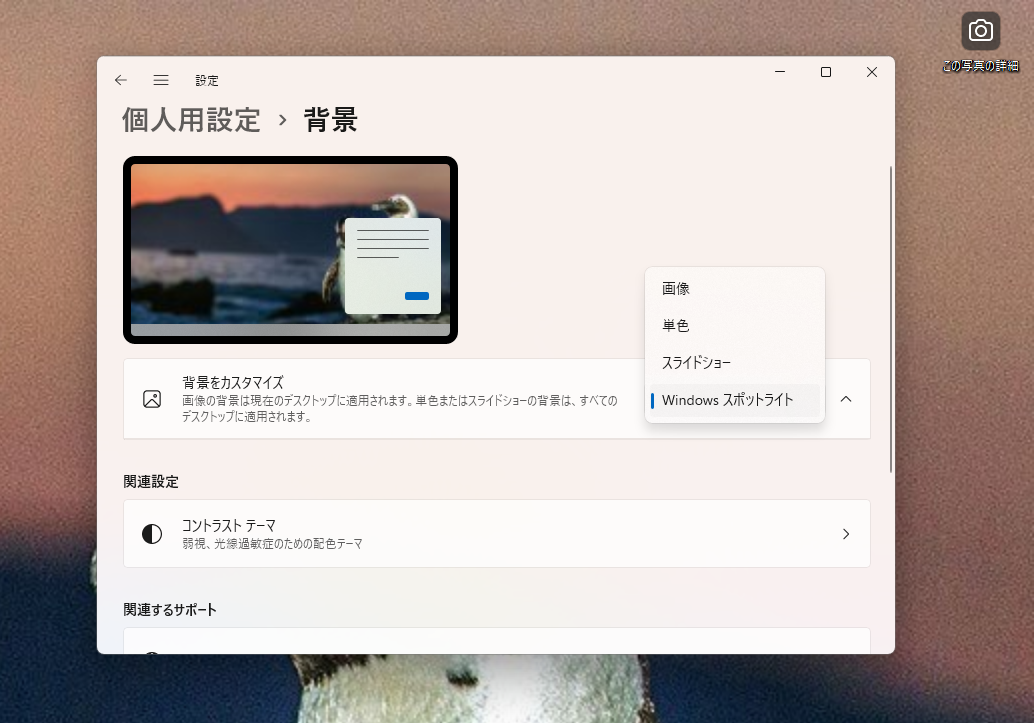The image size is (1034, 723).
Task: Click the contrast theme half-circle icon
Action: pos(153,533)
